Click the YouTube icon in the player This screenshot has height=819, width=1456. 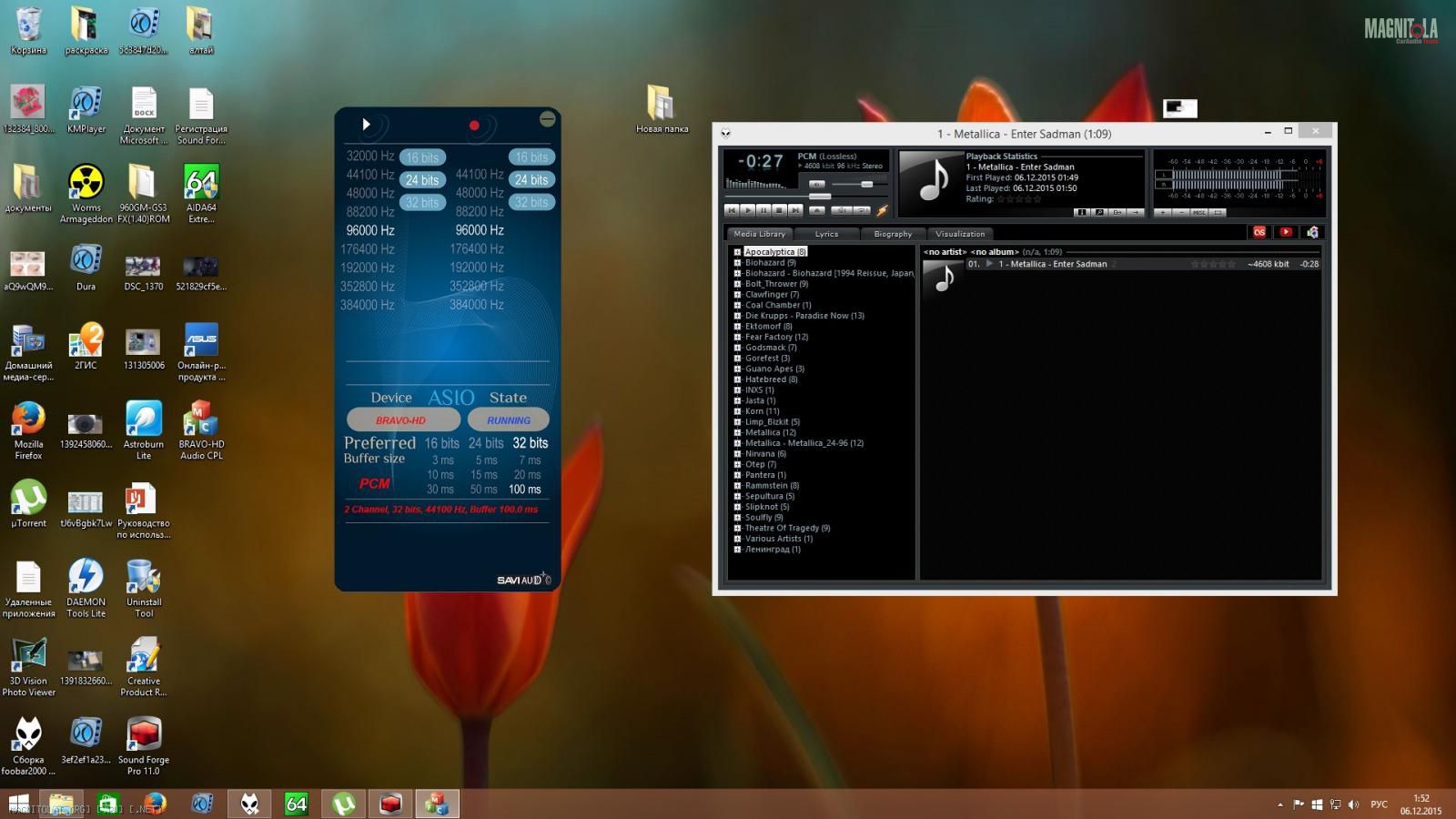coord(1286,232)
